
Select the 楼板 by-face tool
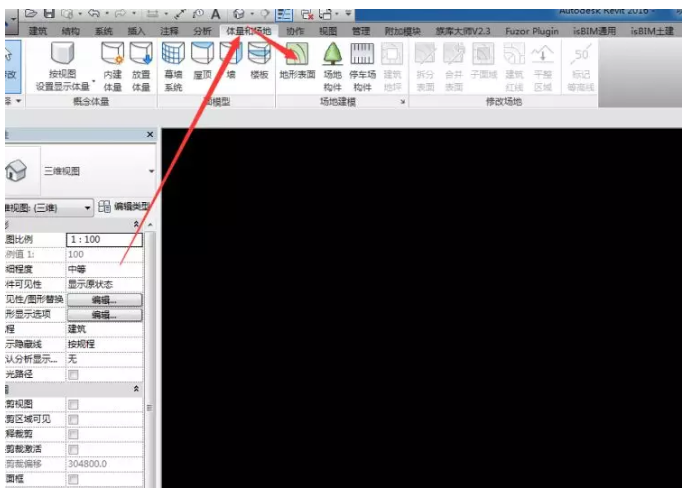[x=259, y=61]
